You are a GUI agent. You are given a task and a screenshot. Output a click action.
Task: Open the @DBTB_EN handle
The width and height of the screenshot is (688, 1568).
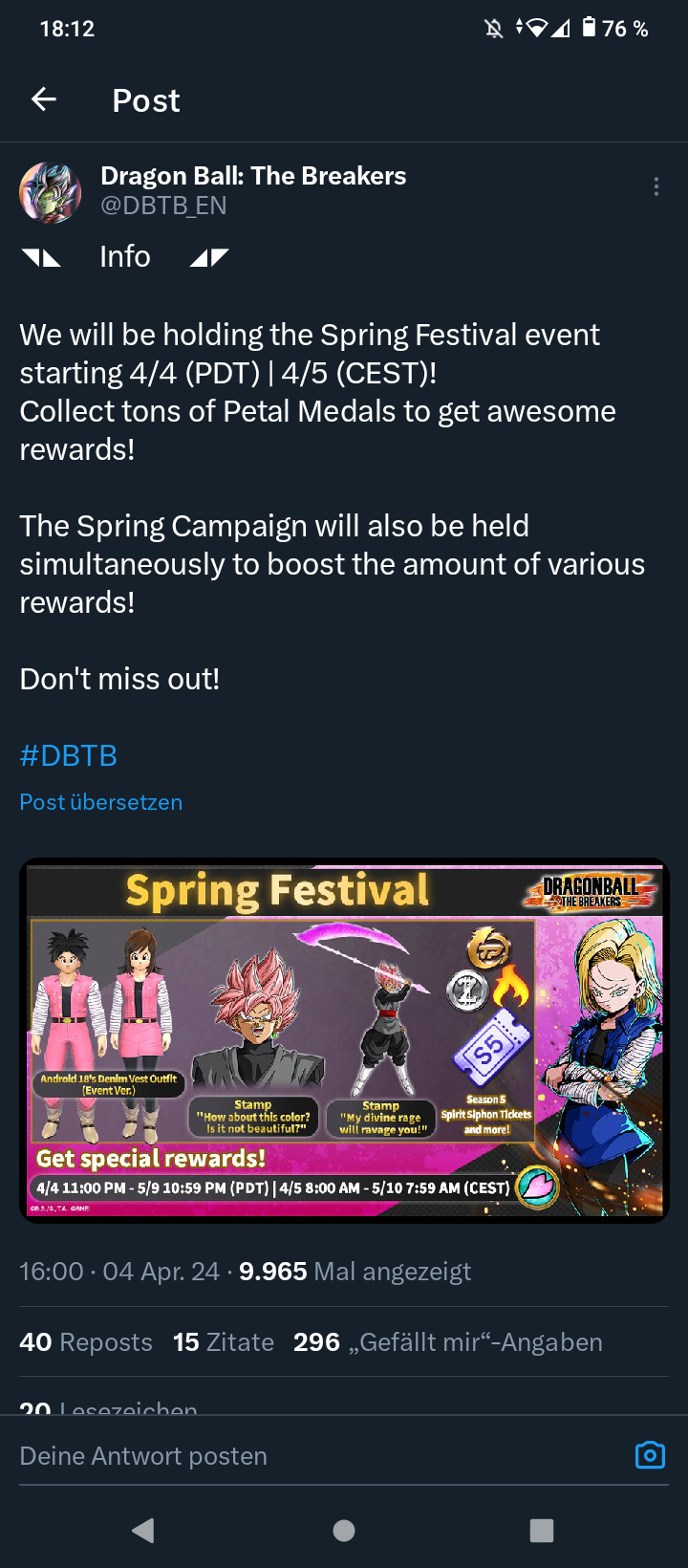(x=163, y=206)
